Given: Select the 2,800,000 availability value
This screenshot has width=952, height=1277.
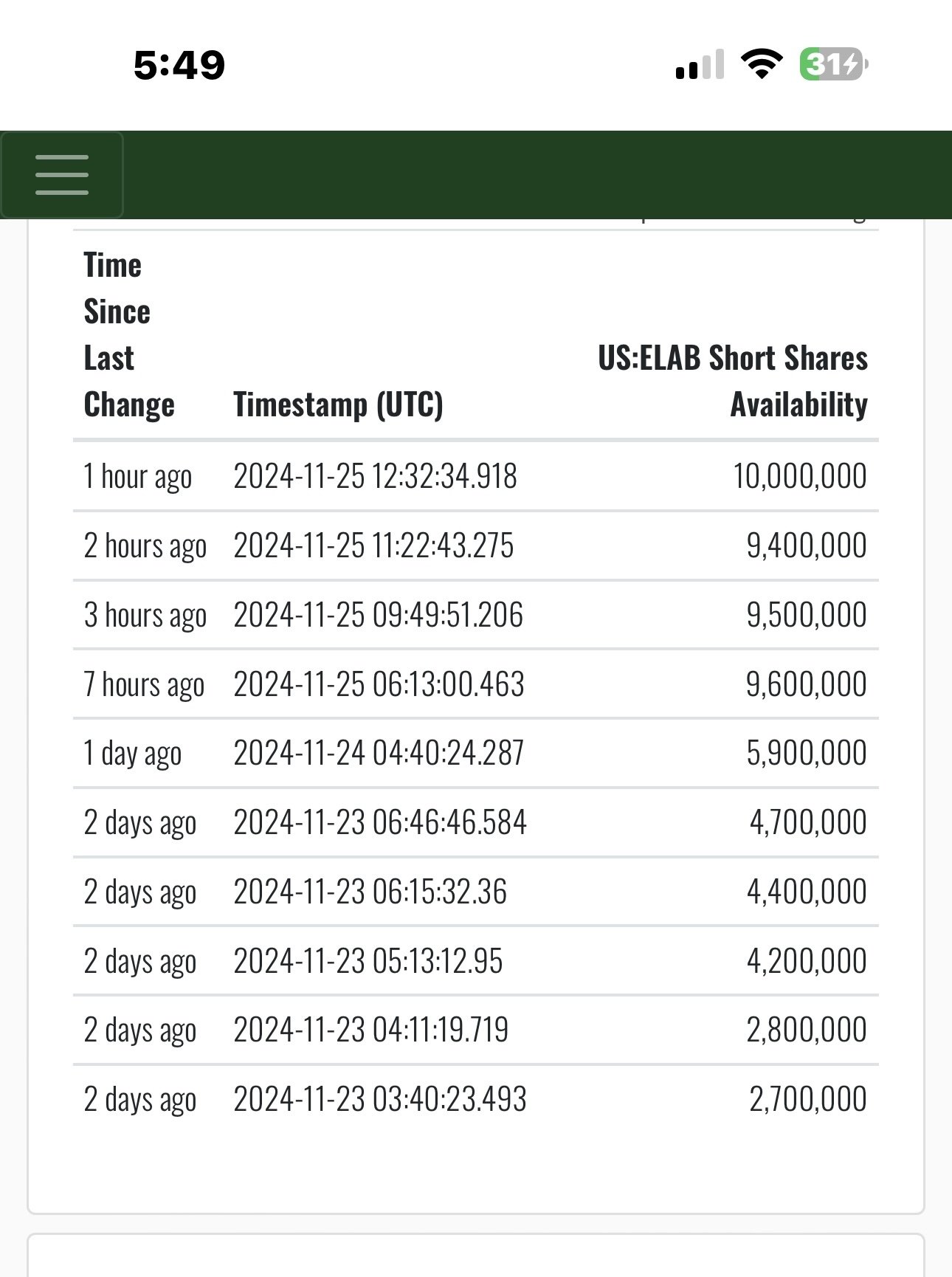Looking at the screenshot, I should 807,1030.
